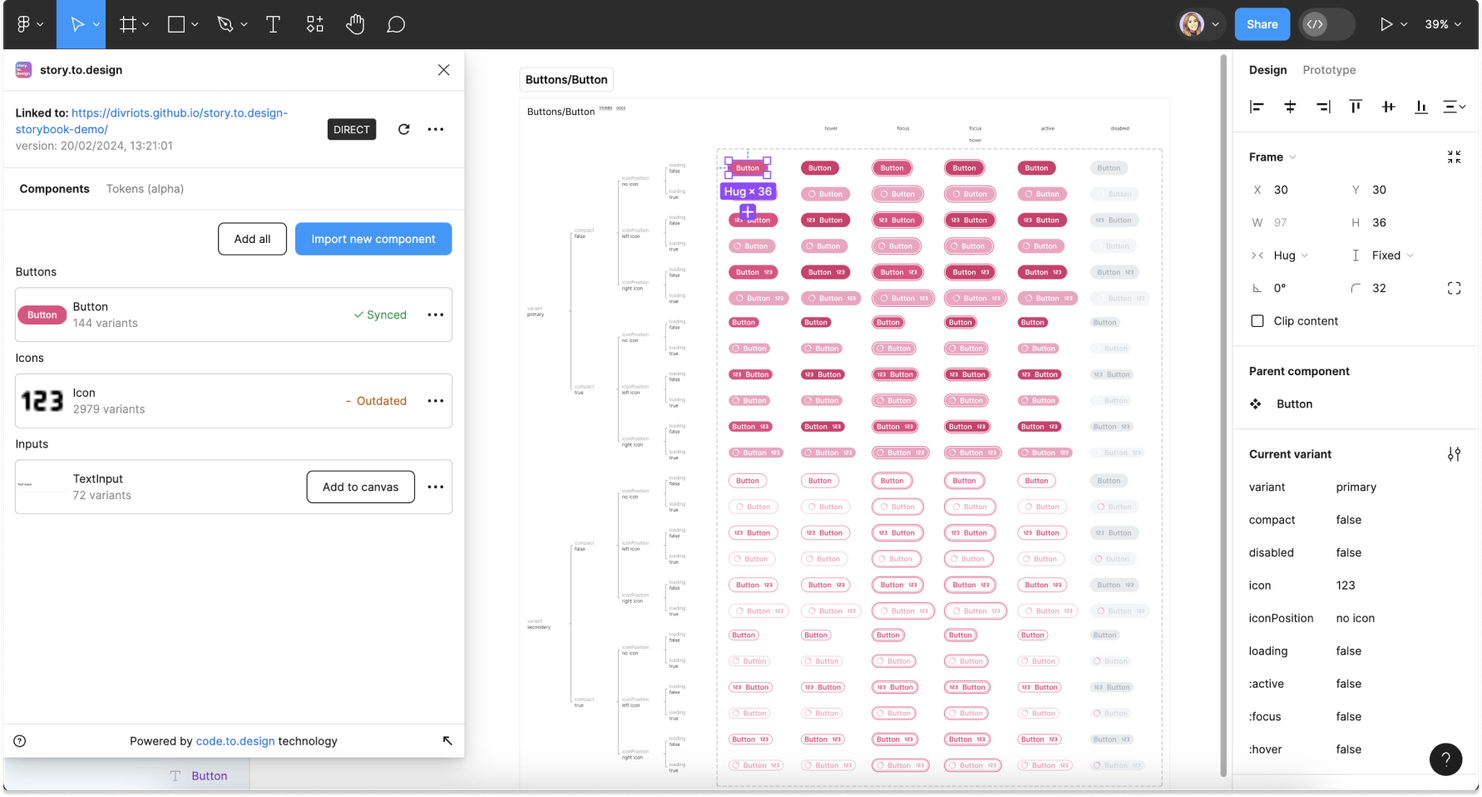This screenshot has width=1482, height=797.
Task: Refresh the story.to.design linked source
Action: tap(406, 129)
